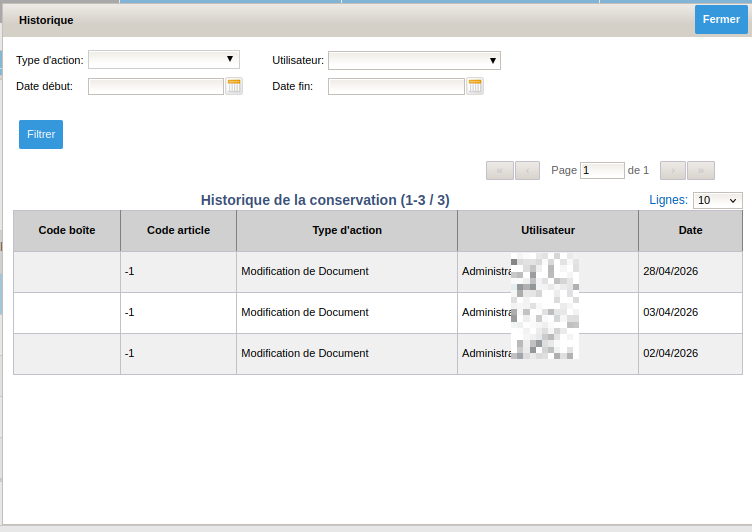The image size is (752, 532).
Task: Click the Historique de la conservation title
Action: [x=325, y=200]
